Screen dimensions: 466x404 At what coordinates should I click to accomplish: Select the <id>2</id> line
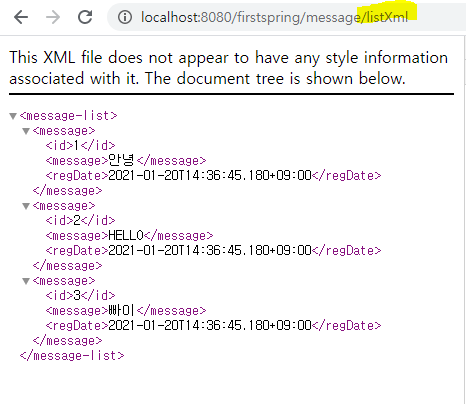click(x=80, y=220)
